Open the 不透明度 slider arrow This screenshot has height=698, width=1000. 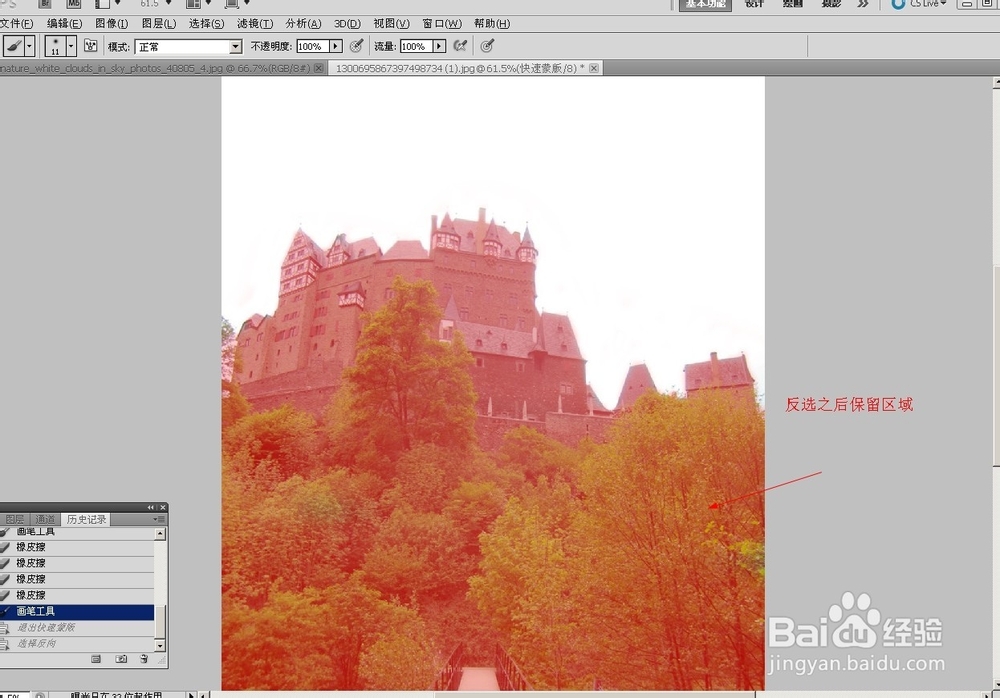[335, 47]
